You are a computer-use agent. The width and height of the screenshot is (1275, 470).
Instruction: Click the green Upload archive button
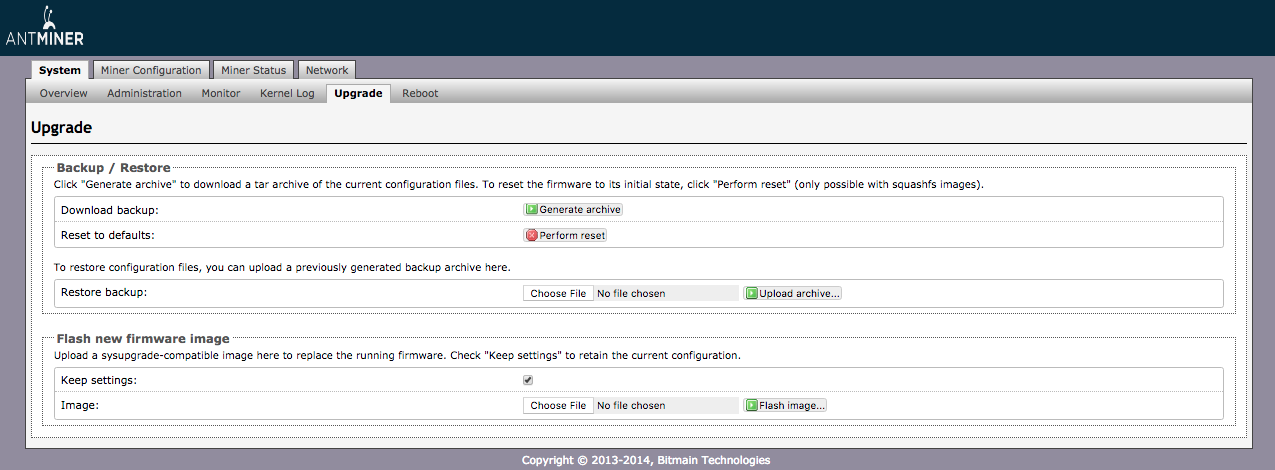(x=793, y=294)
